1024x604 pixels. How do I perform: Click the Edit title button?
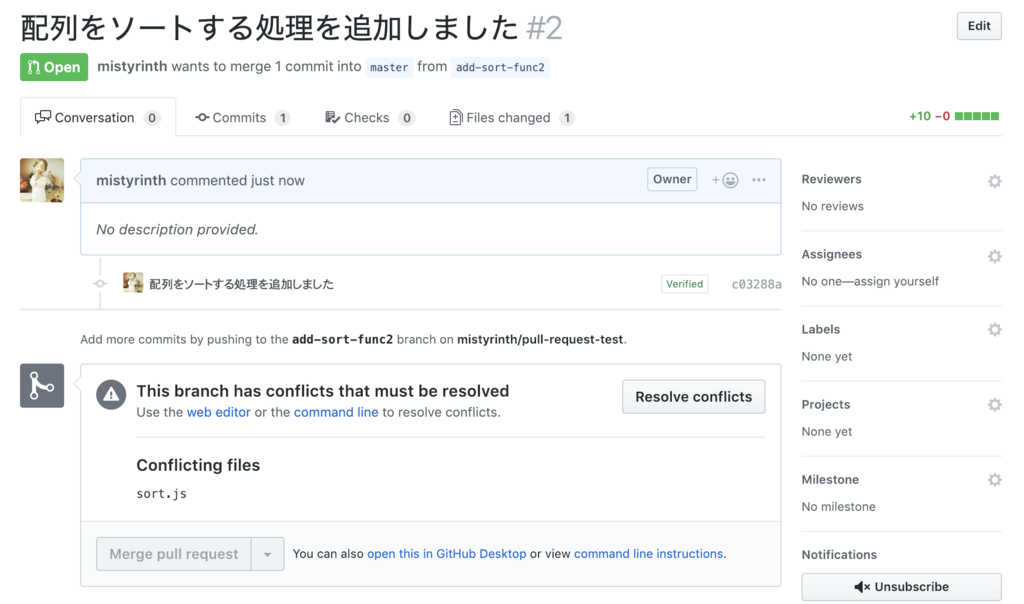pyautogui.click(x=978, y=26)
